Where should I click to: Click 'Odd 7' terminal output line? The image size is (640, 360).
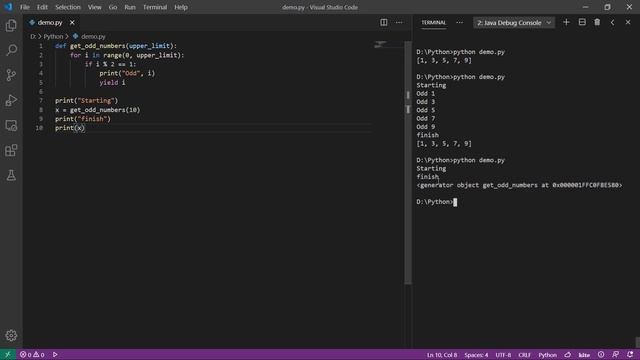[426, 118]
